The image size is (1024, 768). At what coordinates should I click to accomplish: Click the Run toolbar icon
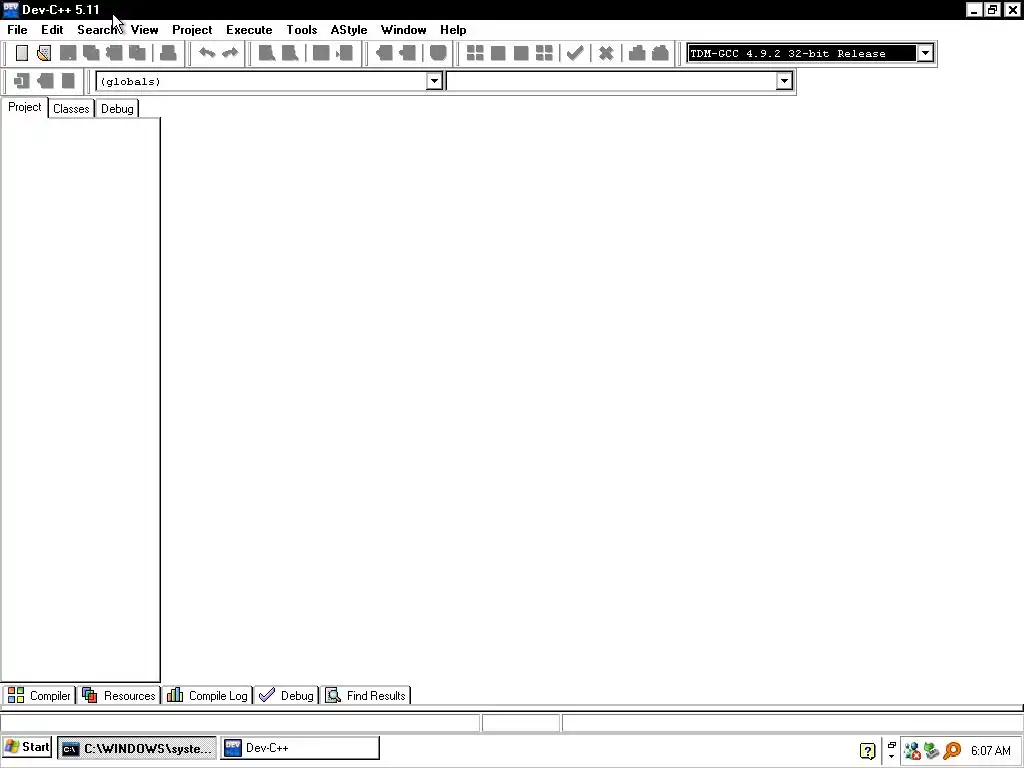(x=498, y=53)
